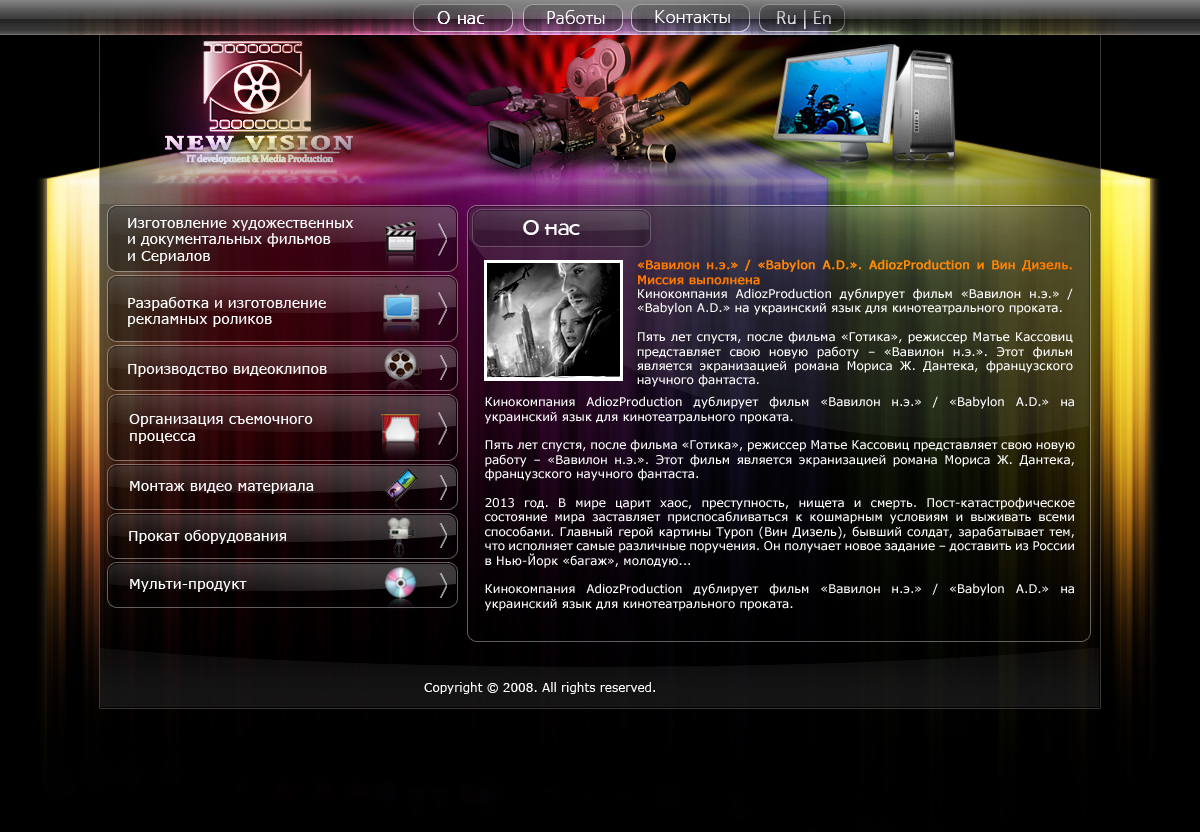Open the Контакты navigation tab

click(x=691, y=18)
